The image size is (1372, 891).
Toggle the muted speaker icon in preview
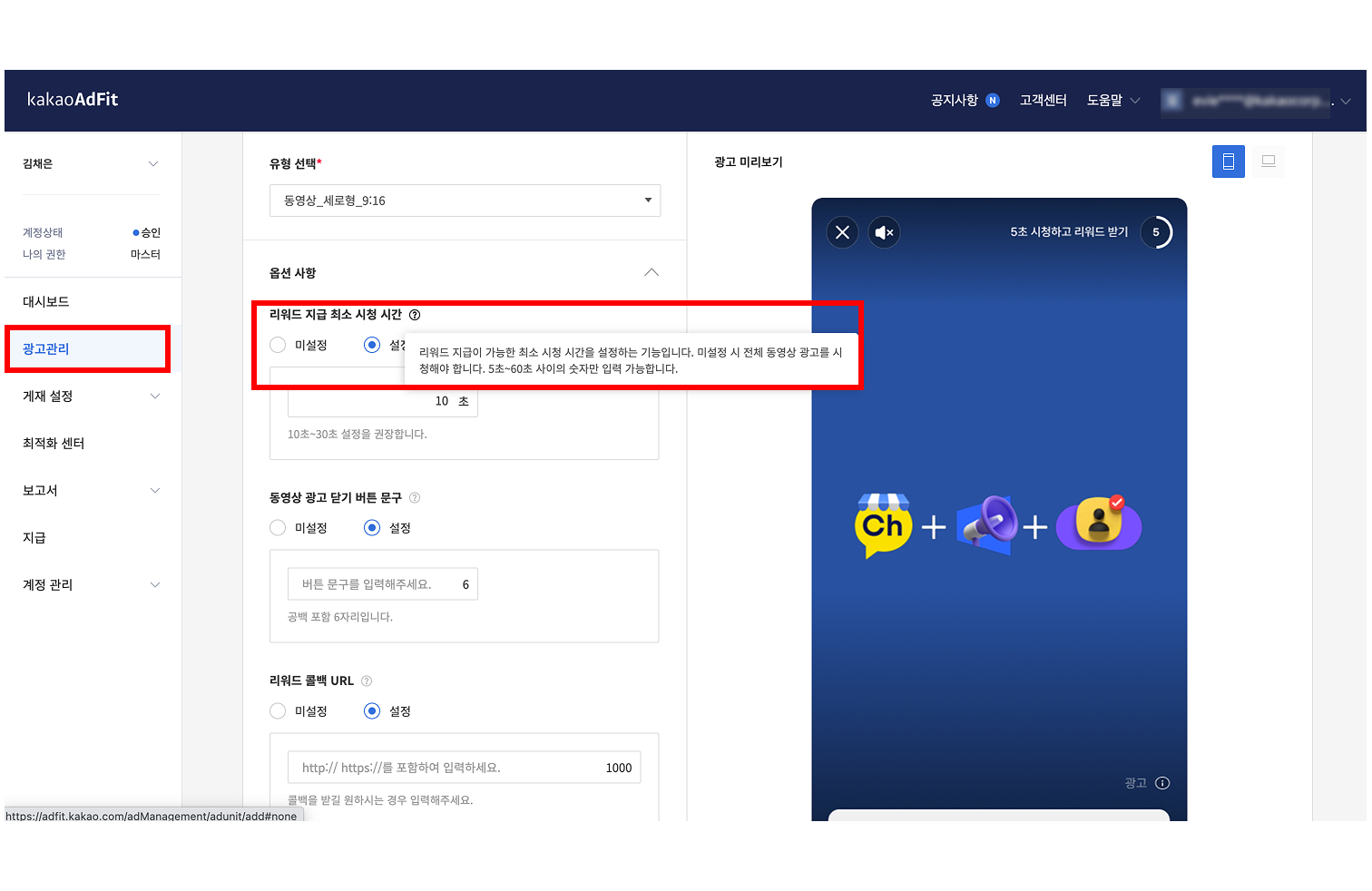pyautogui.click(x=884, y=232)
